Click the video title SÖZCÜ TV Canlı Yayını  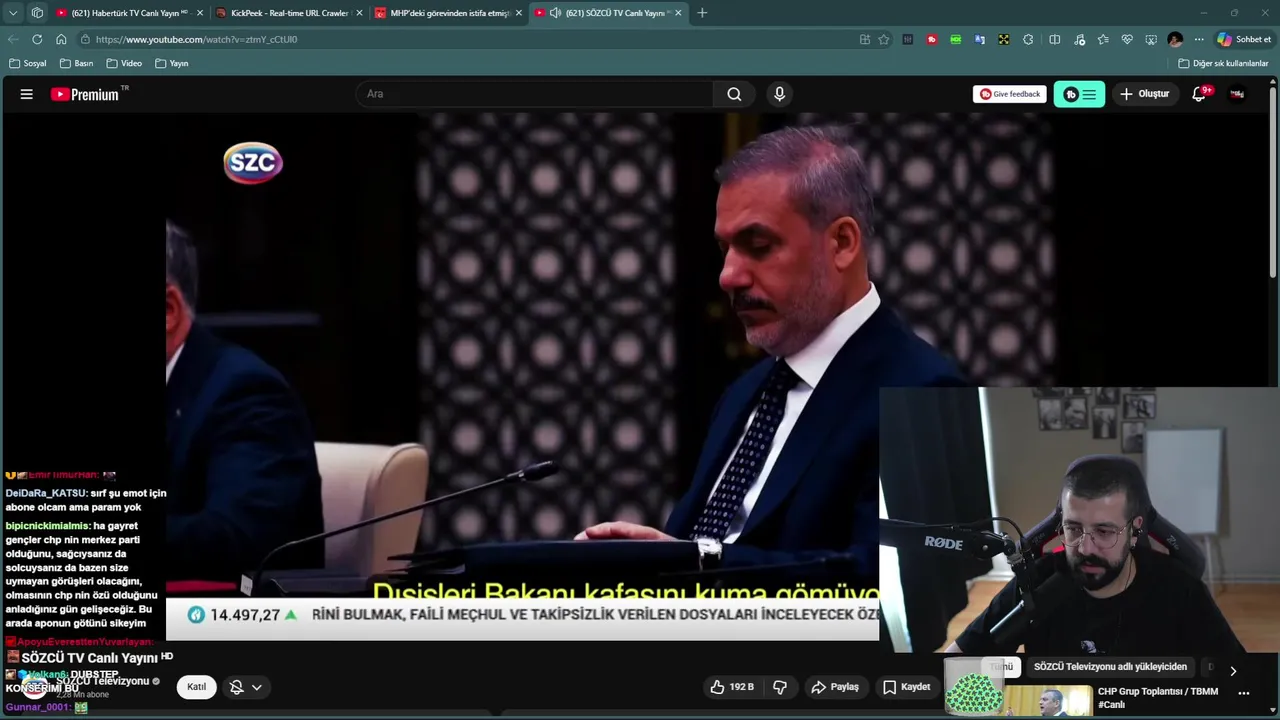(x=90, y=658)
